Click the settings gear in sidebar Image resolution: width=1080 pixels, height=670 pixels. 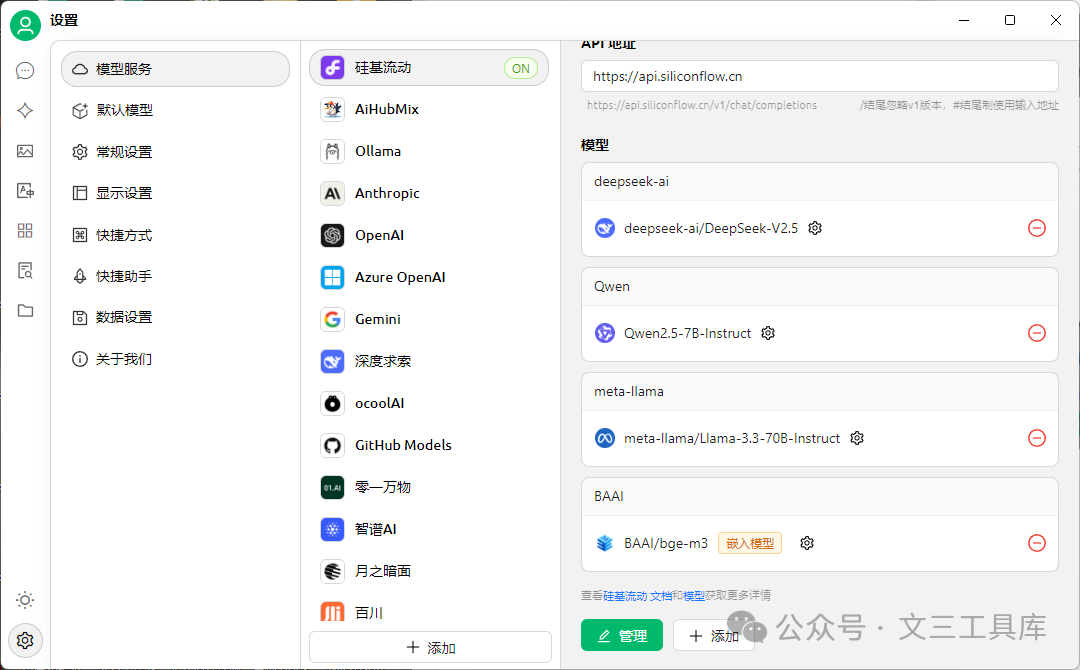point(25,640)
